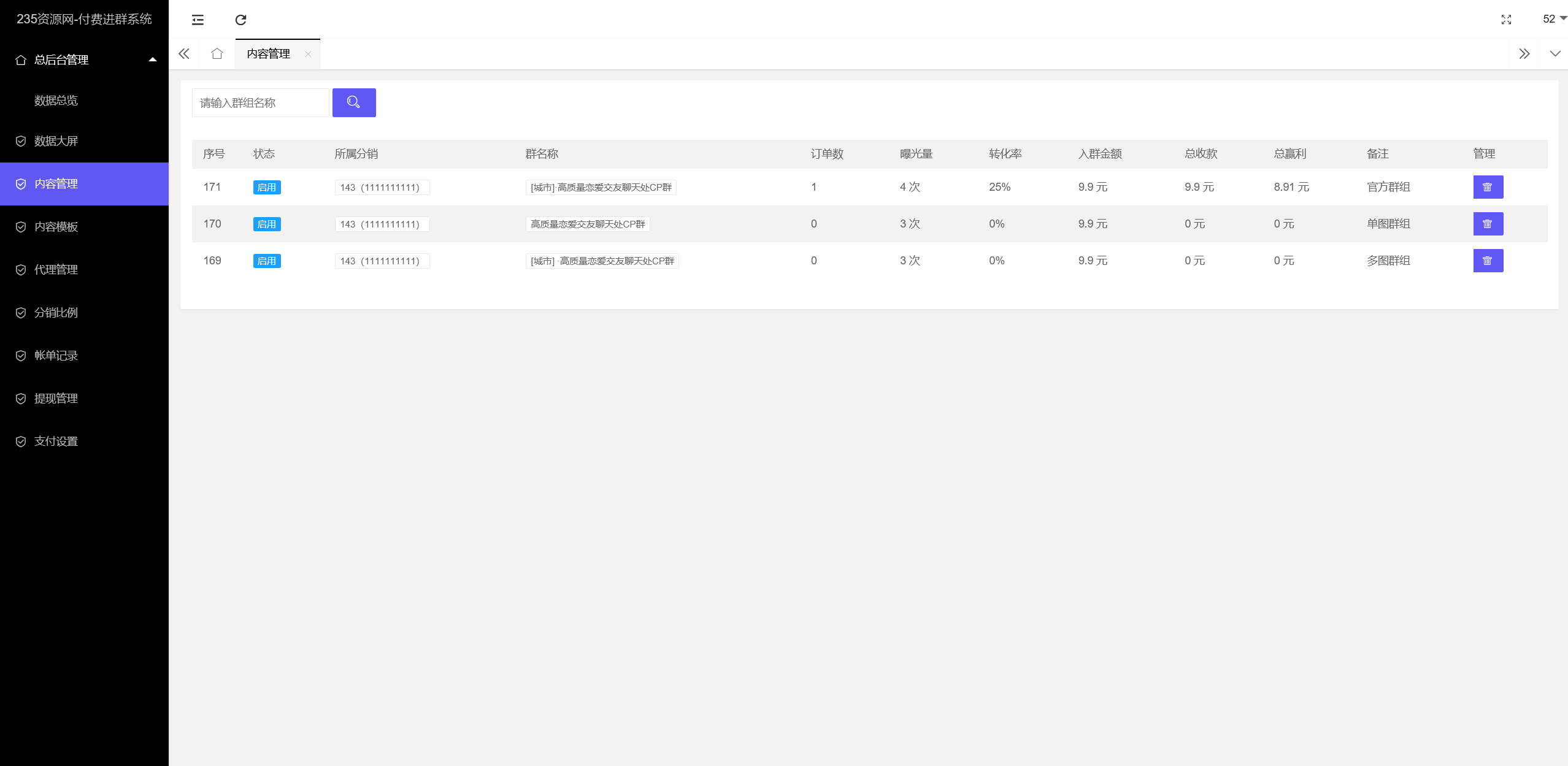Toggle 启用 status for row 171
The image size is (1568, 766).
click(266, 188)
